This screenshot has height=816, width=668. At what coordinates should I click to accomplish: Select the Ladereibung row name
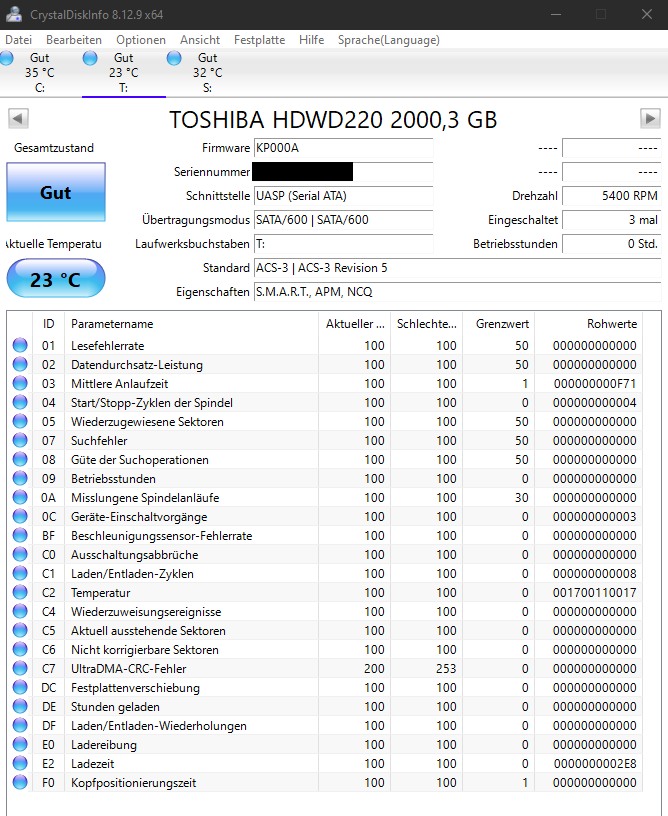(104, 745)
